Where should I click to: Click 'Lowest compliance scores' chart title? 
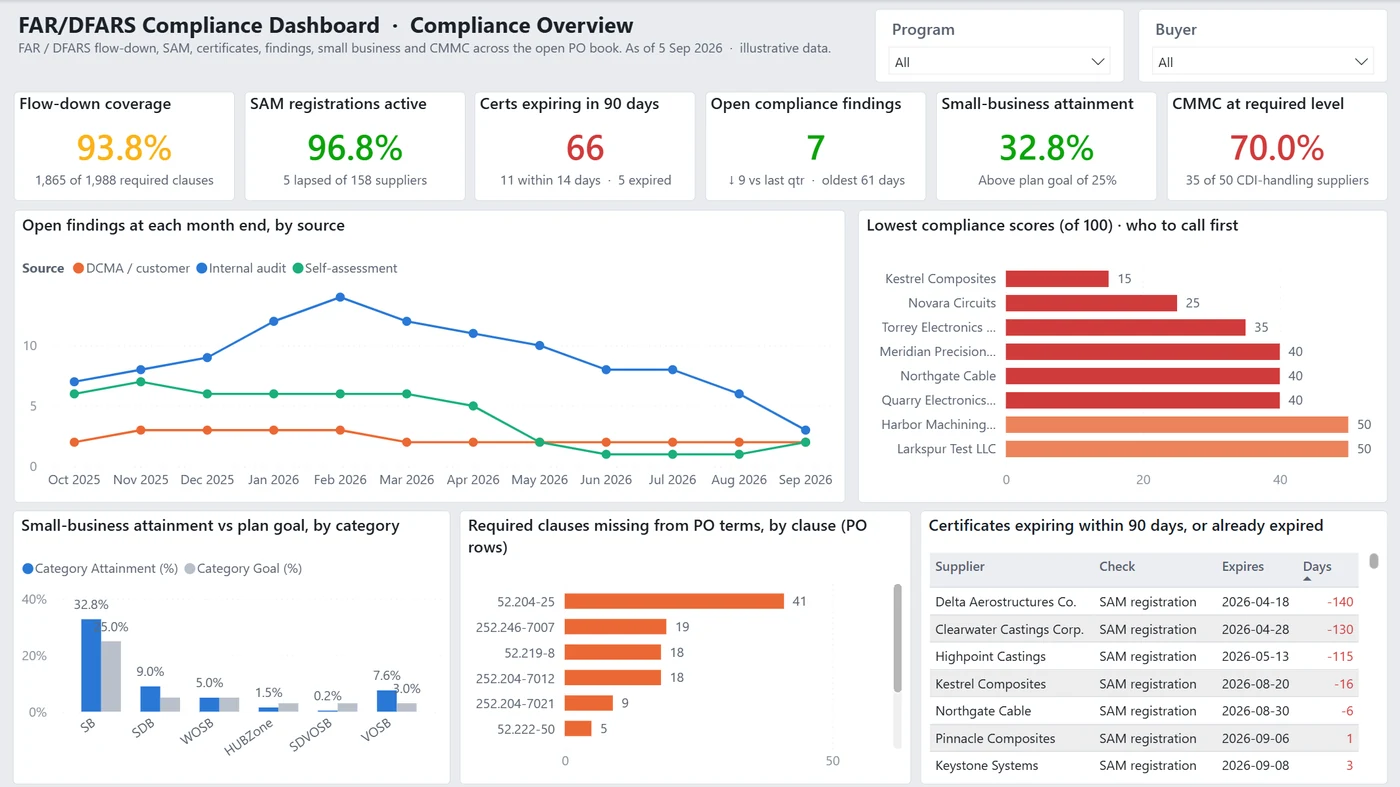1052,225
